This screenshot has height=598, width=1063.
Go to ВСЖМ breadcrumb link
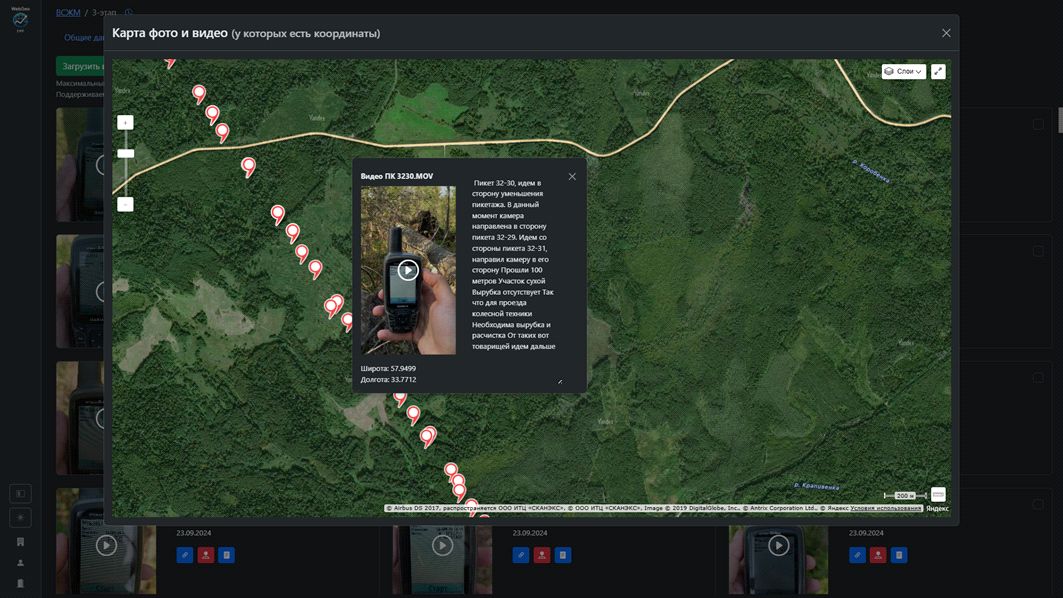click(68, 12)
